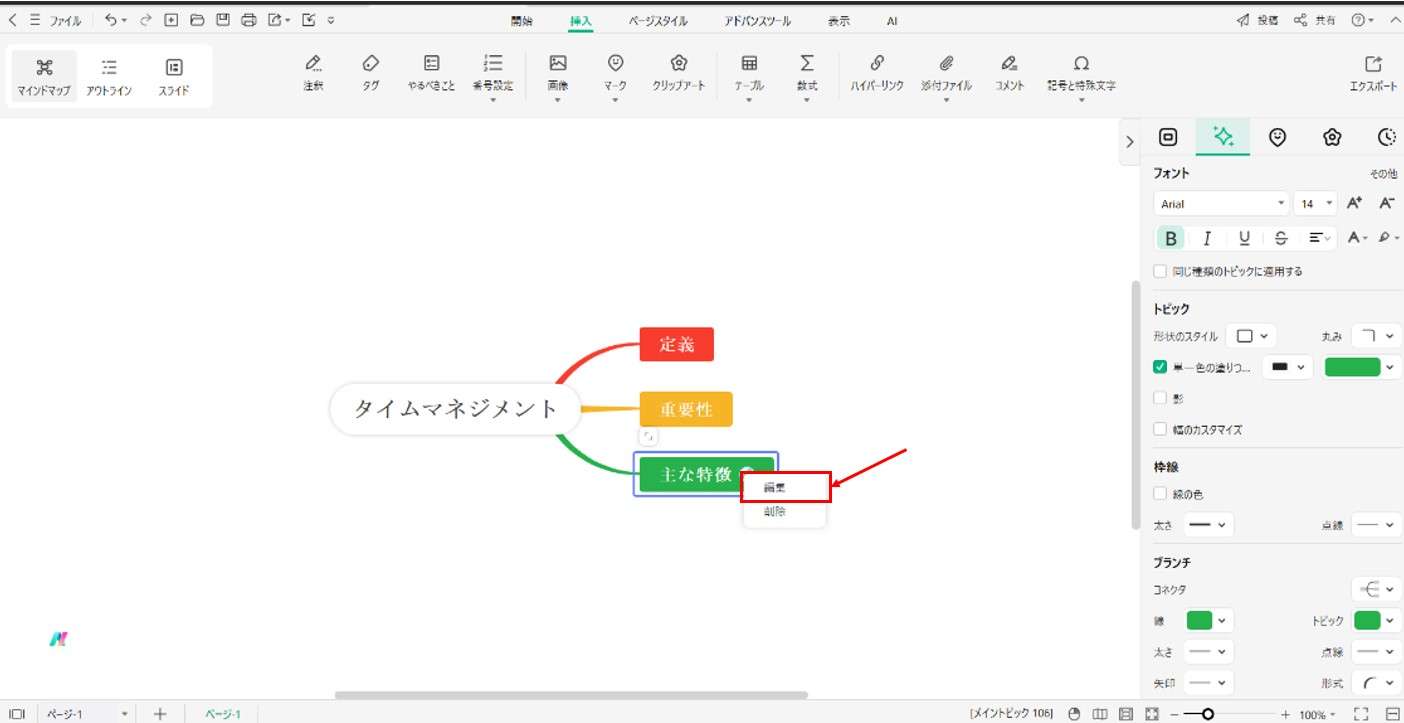Viewport: 1404px width, 723px height.
Task: Insert a 数式 formula
Action: point(807,76)
